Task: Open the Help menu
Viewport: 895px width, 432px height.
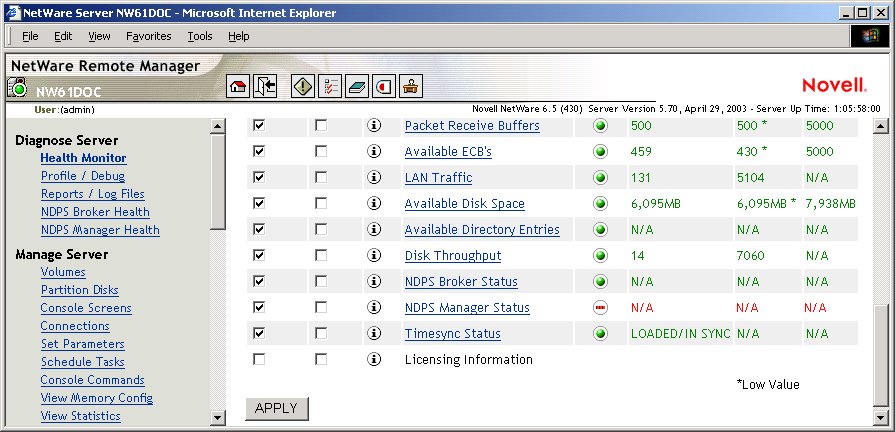Action: pos(239,37)
